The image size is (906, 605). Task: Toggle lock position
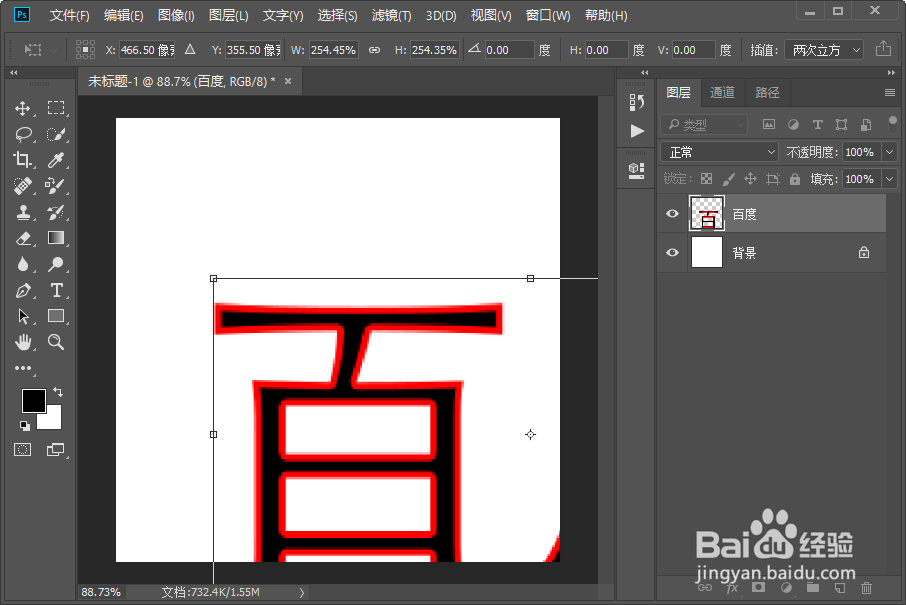coord(750,179)
